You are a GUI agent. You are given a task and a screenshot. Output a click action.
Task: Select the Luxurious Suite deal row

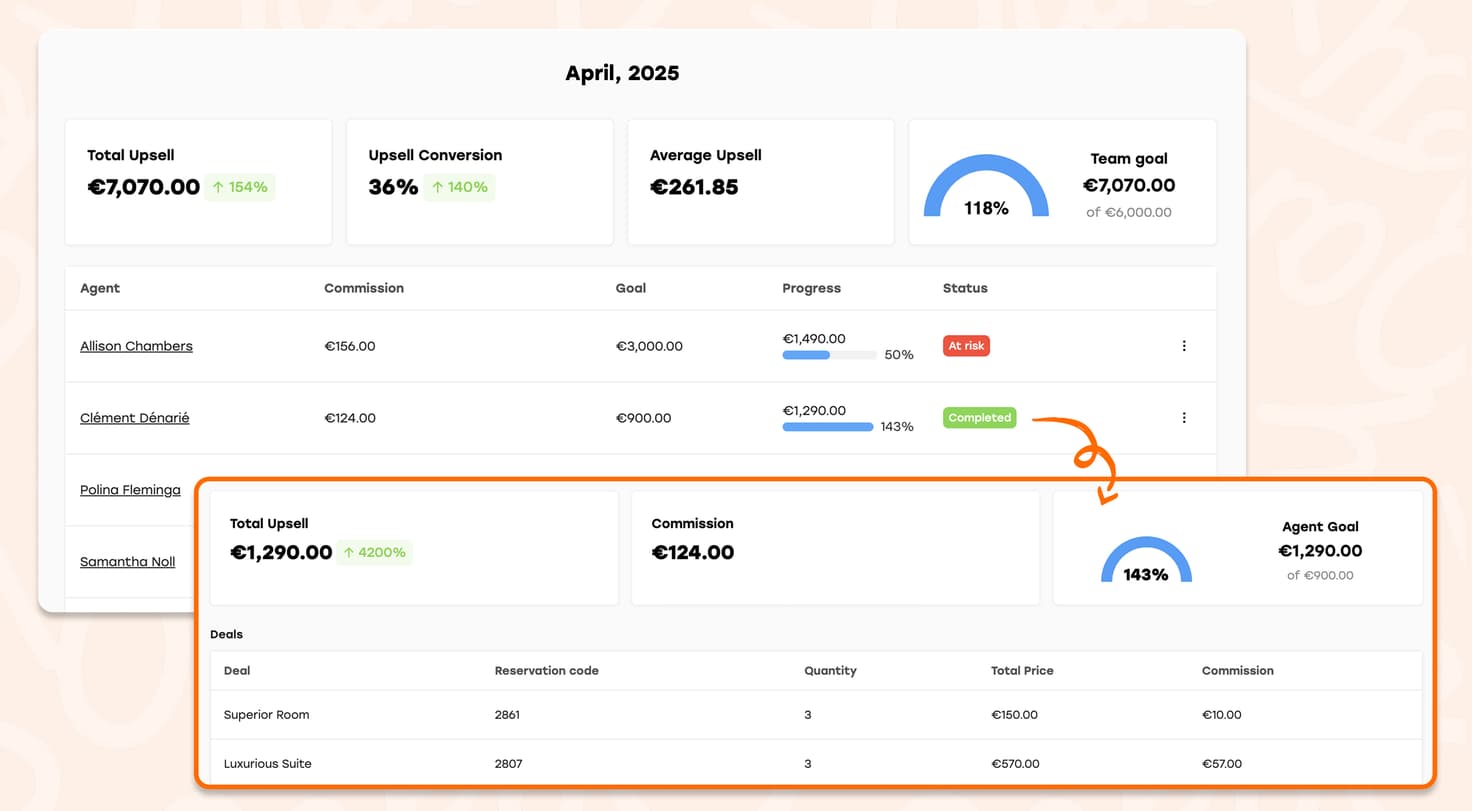267,764
